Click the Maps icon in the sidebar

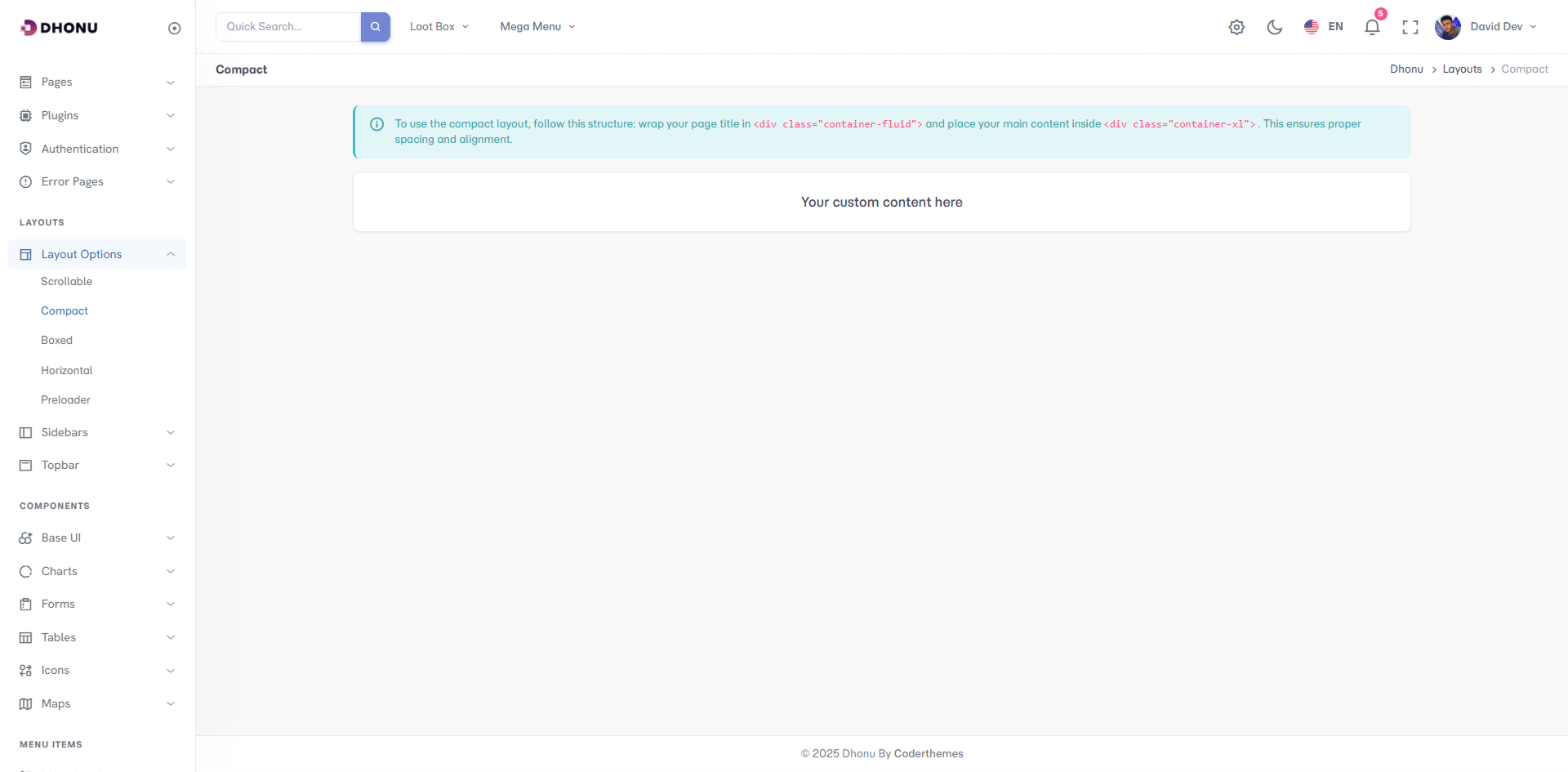coord(26,704)
